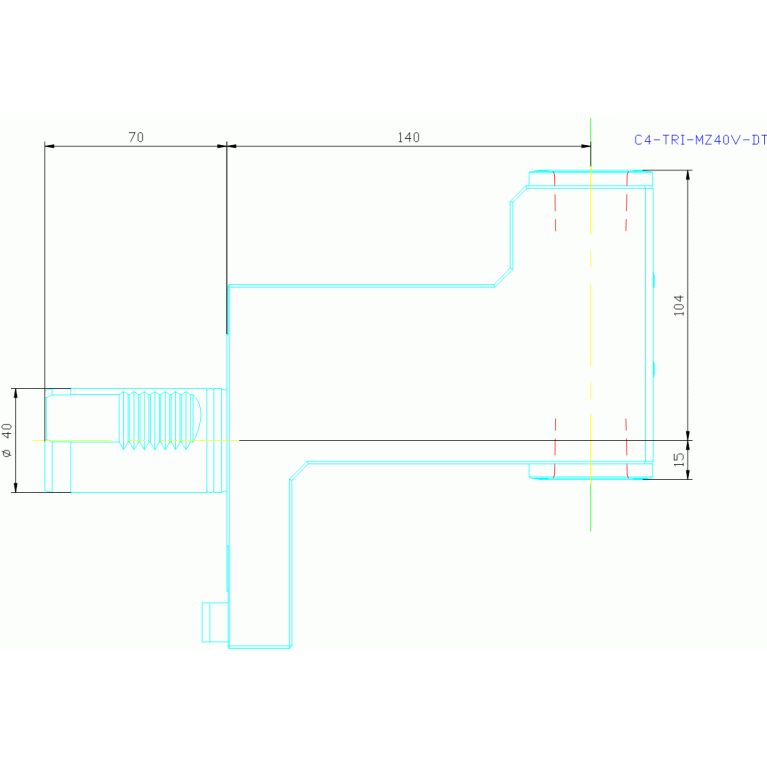This screenshot has height=767, width=767.
Task: Click the upper-left red dashed hidden line
Action: tap(555, 205)
